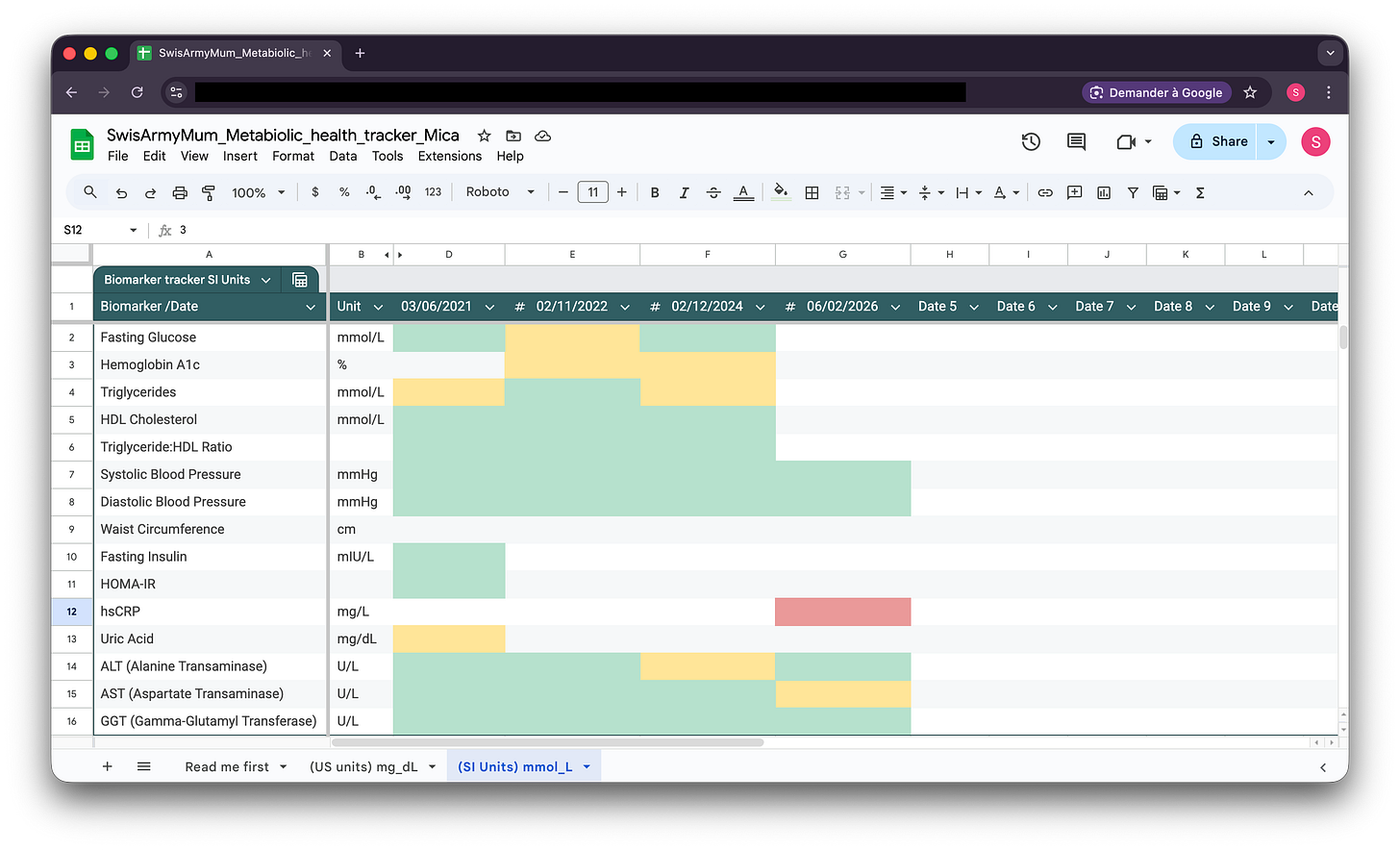Screen dimensions: 1400x850
Task: Open the text color picker
Action: [743, 192]
